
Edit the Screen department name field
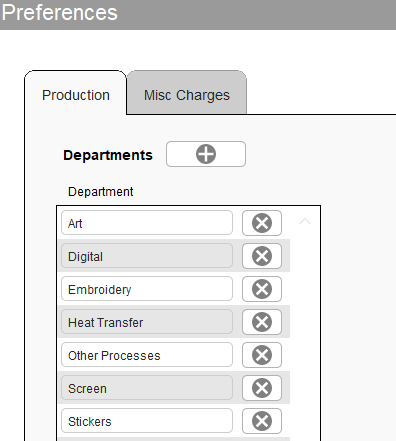pos(147,388)
